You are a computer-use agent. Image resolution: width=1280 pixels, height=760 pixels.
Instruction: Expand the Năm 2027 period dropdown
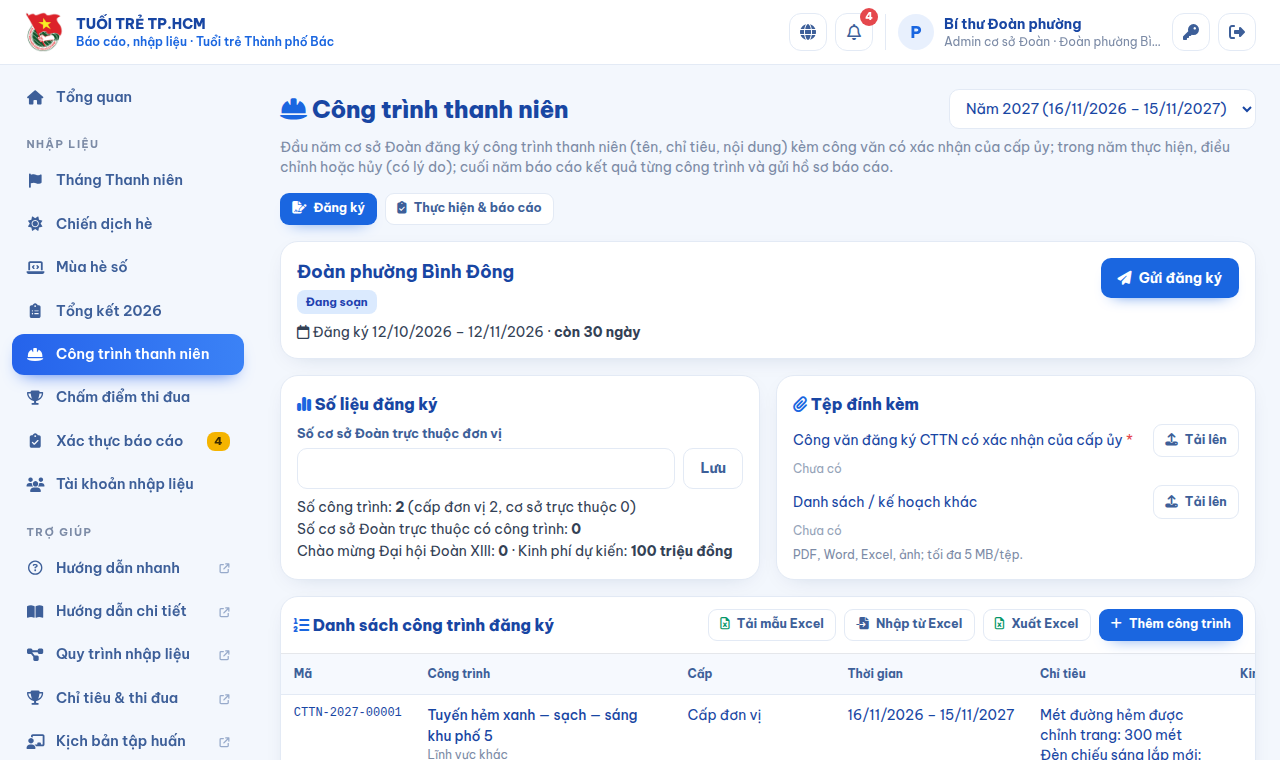coord(1102,109)
